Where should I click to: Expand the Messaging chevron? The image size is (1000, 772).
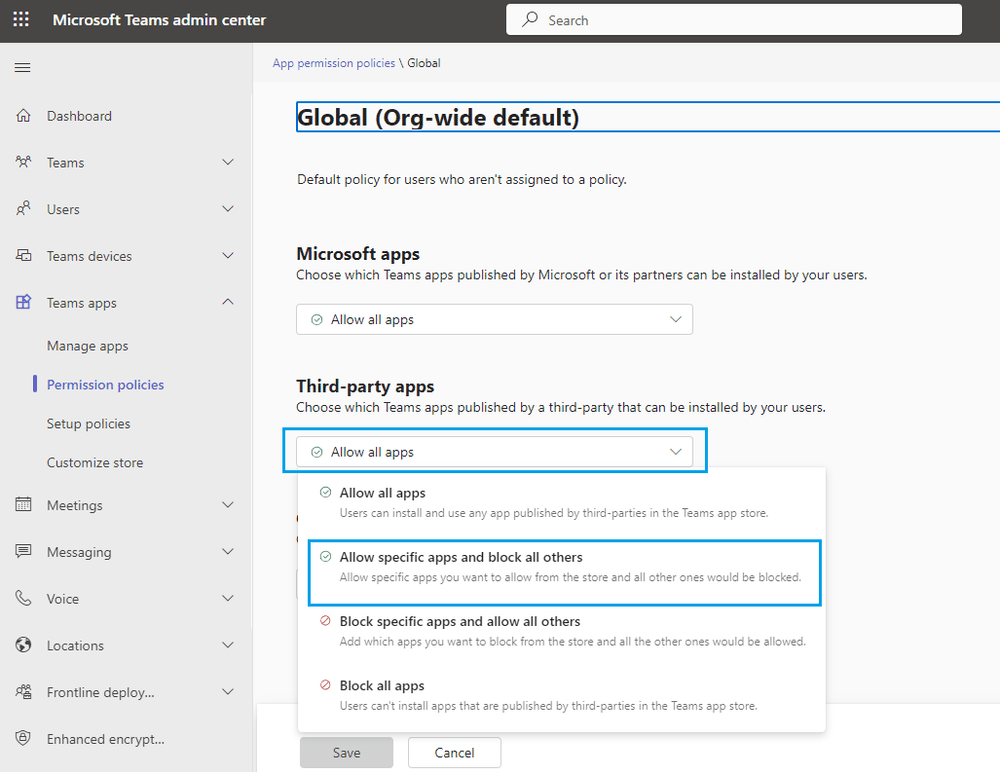pyautogui.click(x=228, y=551)
